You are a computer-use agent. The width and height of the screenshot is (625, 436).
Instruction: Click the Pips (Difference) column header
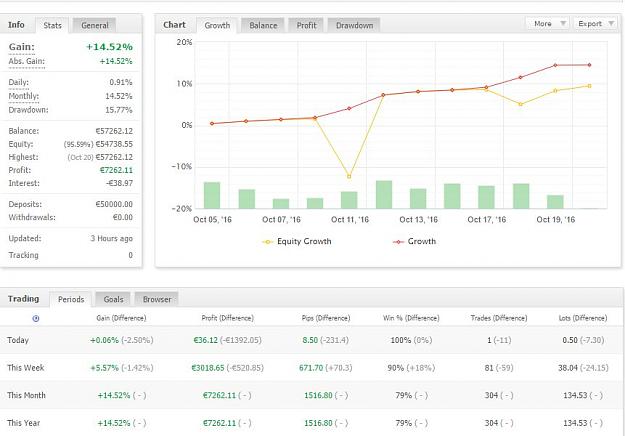326,318
